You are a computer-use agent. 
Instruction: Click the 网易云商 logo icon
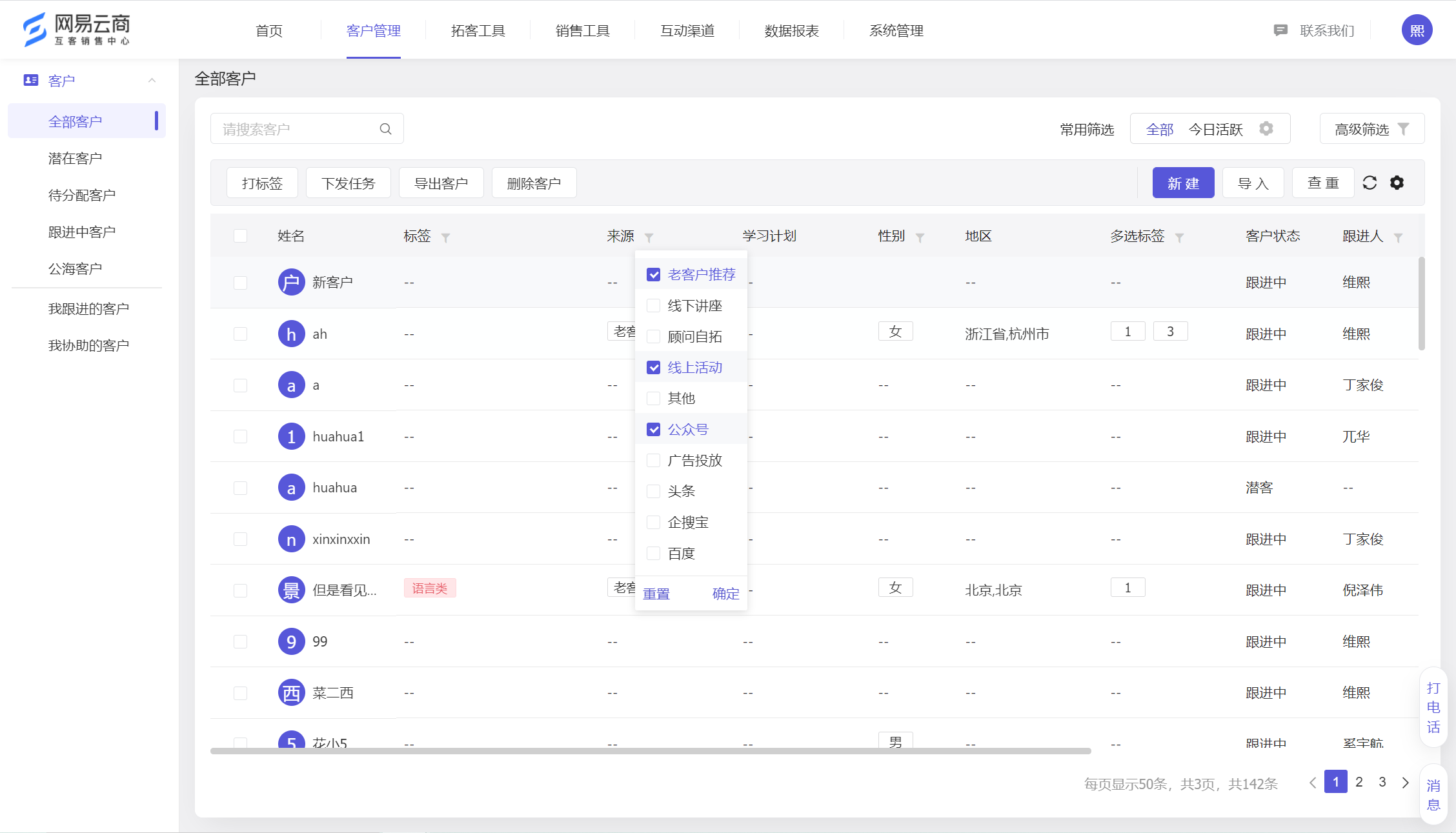[35, 30]
